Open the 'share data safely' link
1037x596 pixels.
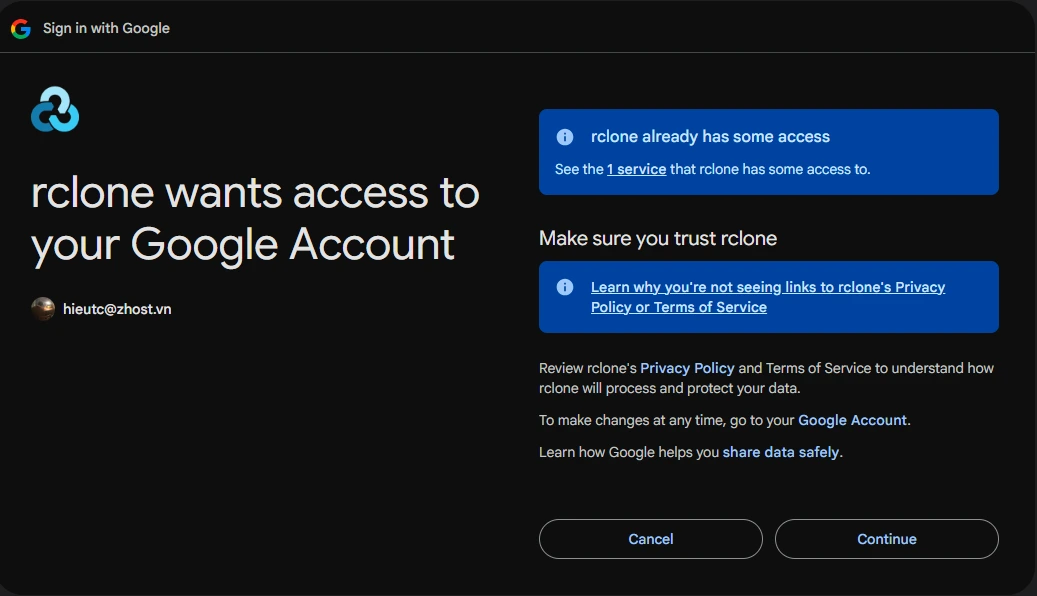[x=780, y=452]
